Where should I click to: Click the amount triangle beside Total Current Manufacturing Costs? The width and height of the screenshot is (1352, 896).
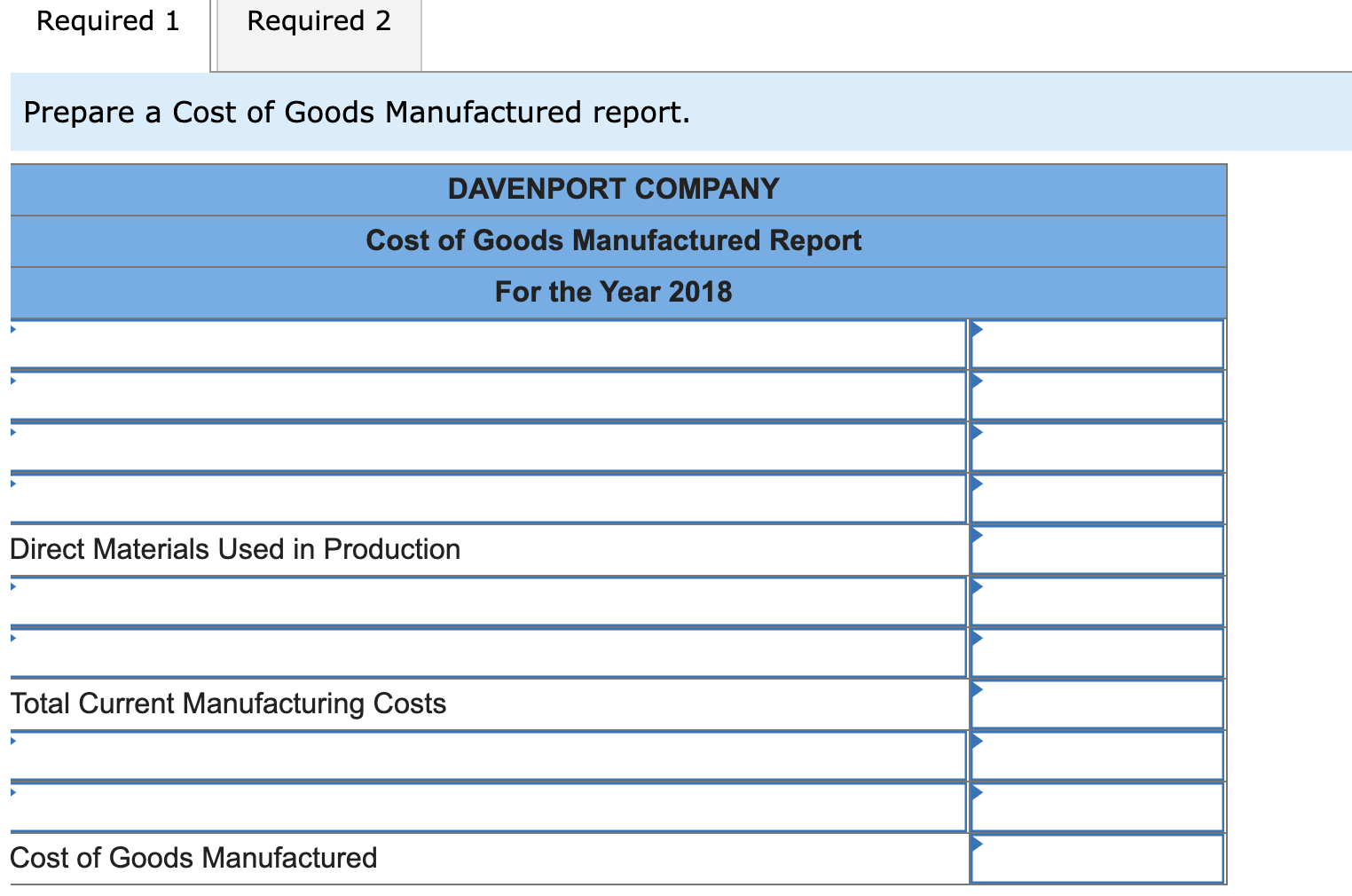point(976,689)
